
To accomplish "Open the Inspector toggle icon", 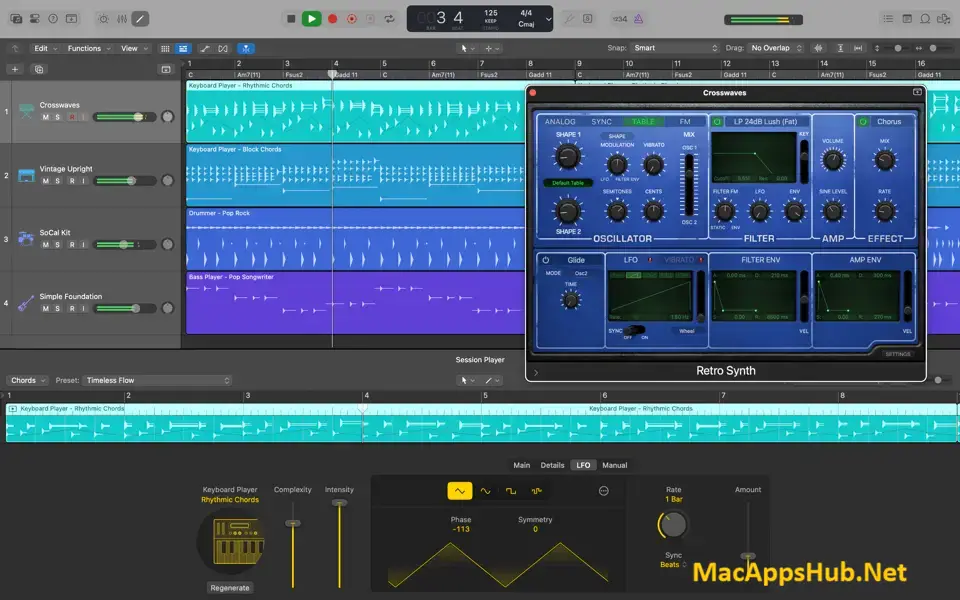I will point(35,19).
